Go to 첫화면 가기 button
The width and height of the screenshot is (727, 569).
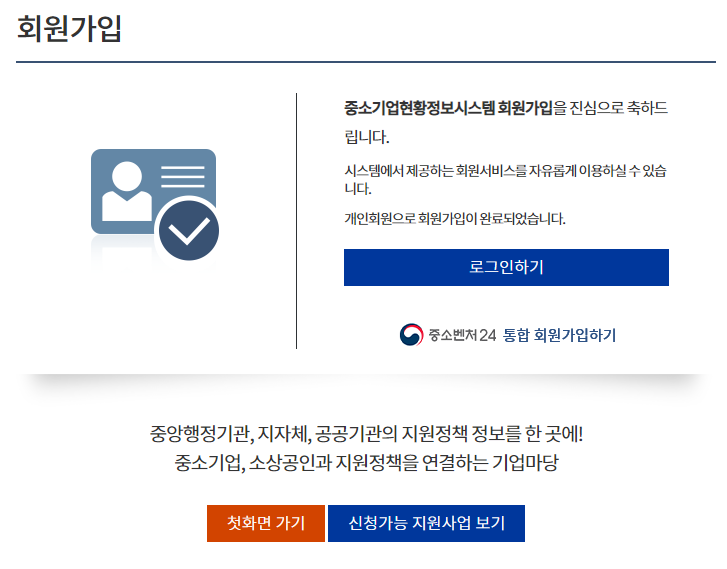click(x=266, y=523)
